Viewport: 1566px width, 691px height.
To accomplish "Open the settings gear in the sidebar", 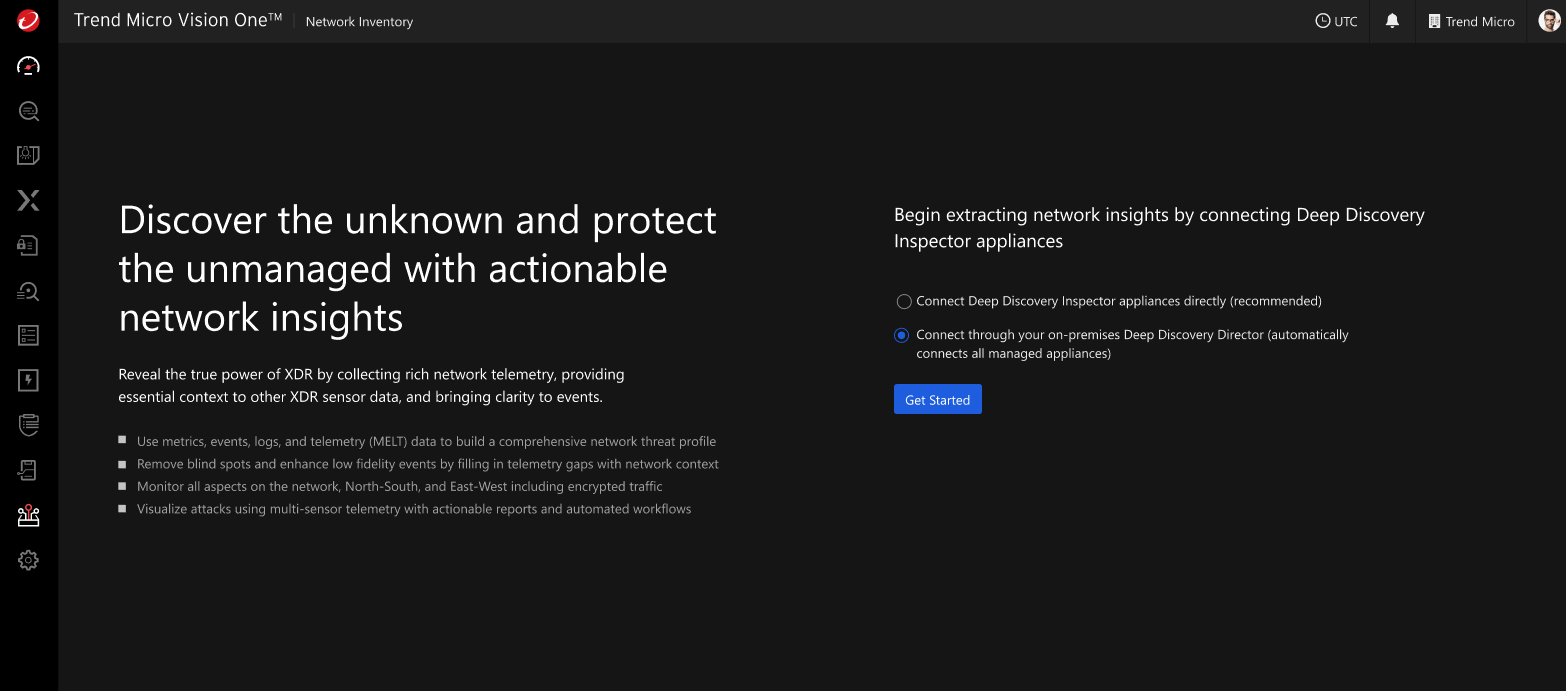I will pos(28,560).
